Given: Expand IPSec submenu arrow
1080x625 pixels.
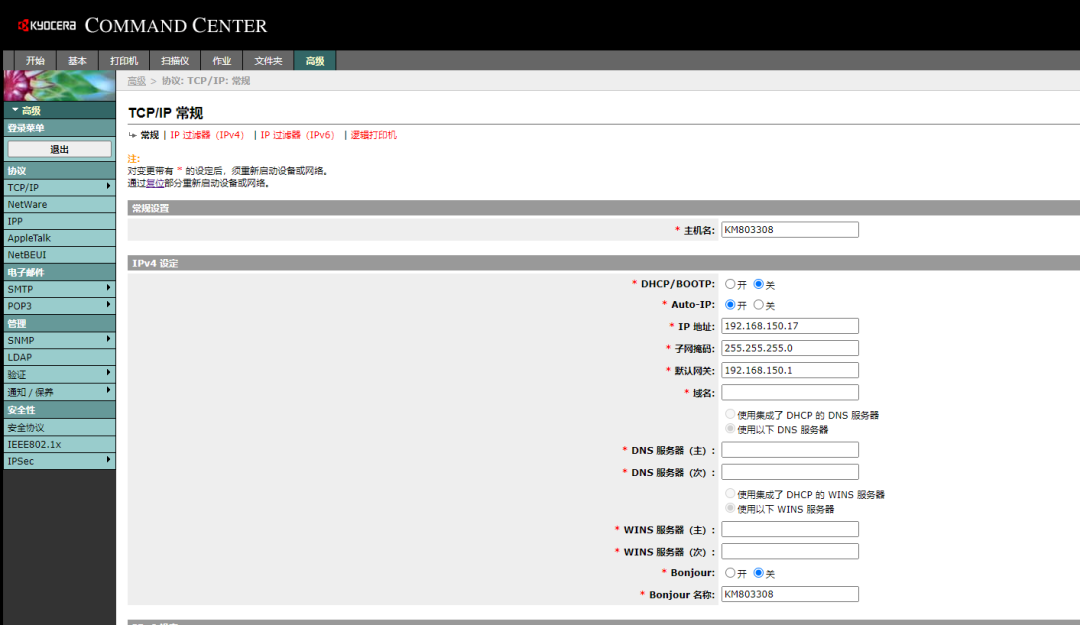Looking at the screenshot, I should (108, 460).
